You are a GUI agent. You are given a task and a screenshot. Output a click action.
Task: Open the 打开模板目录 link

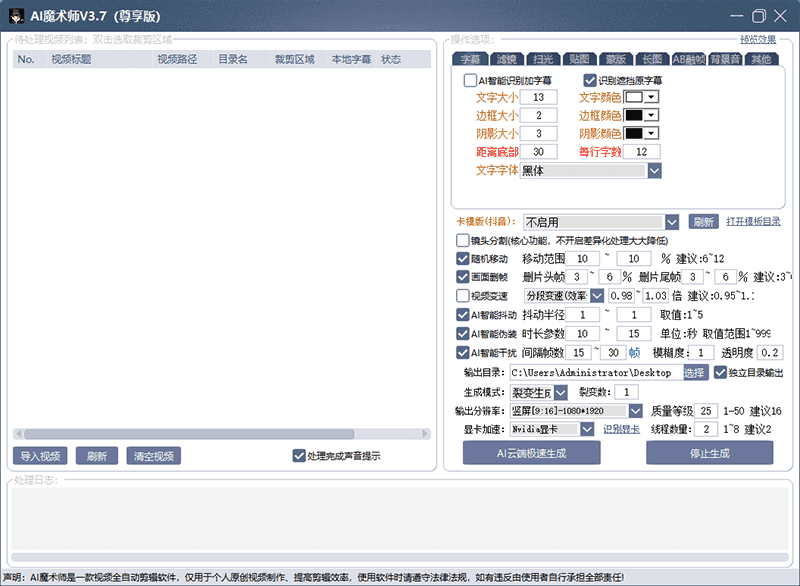click(754, 221)
